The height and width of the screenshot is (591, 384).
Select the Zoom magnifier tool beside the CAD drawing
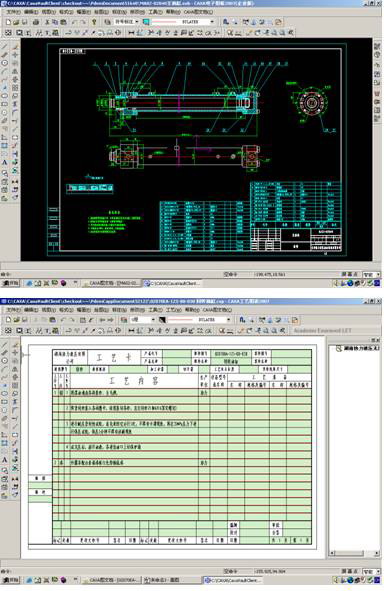coord(5,173)
